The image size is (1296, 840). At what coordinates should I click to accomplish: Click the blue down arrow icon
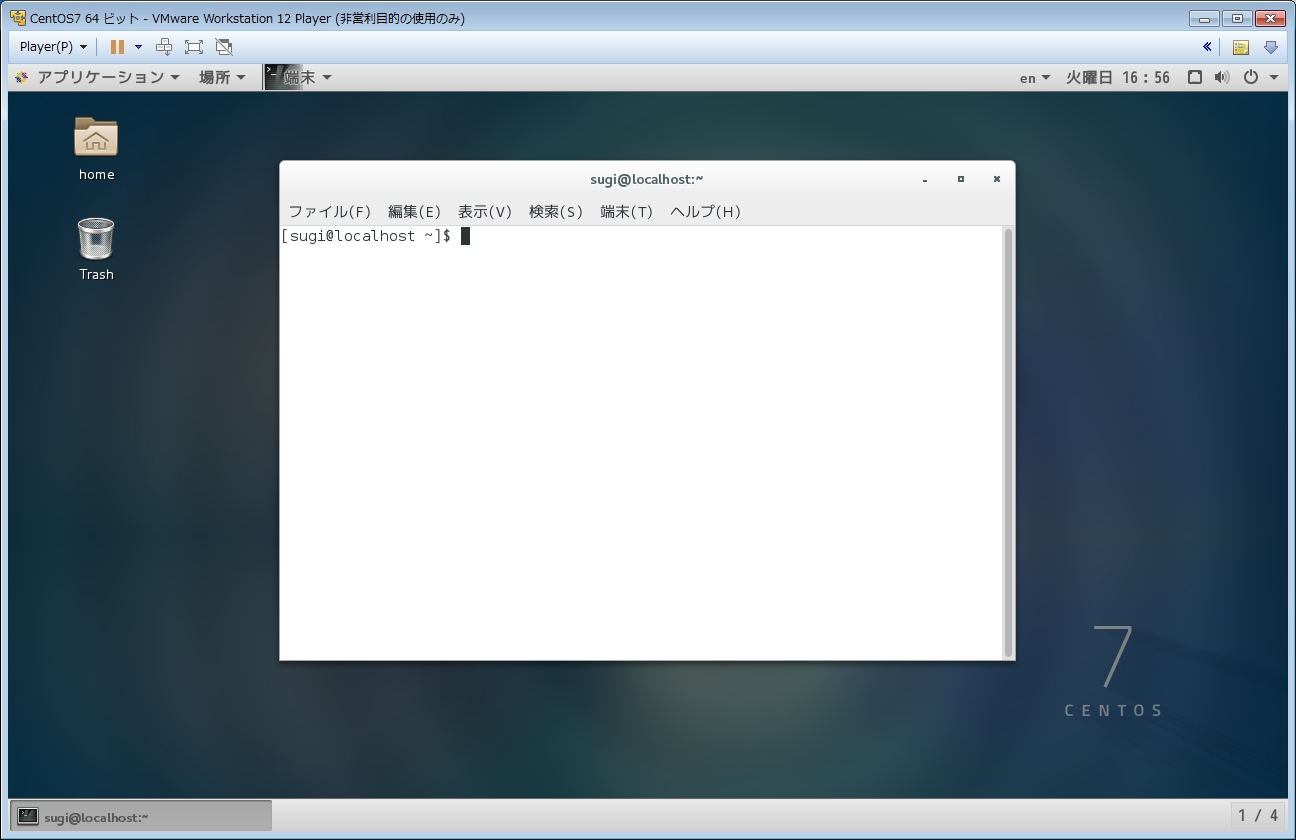coord(1270,47)
